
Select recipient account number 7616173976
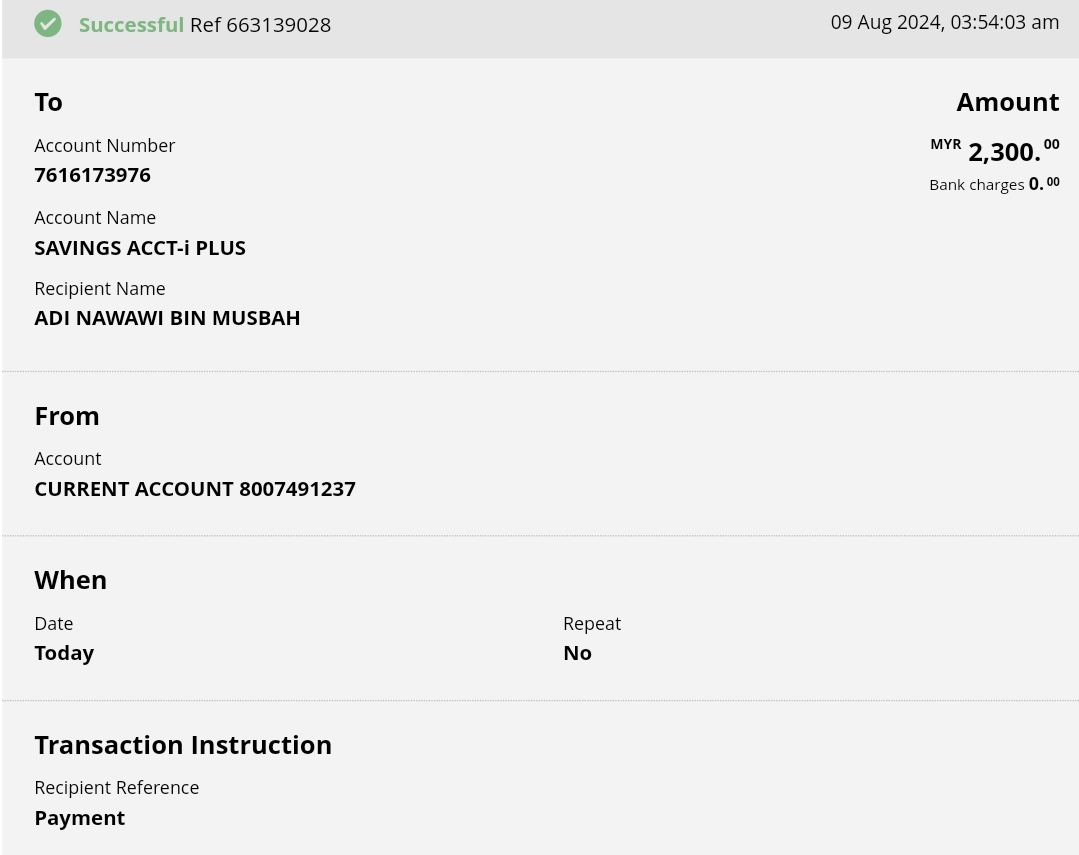[92, 175]
